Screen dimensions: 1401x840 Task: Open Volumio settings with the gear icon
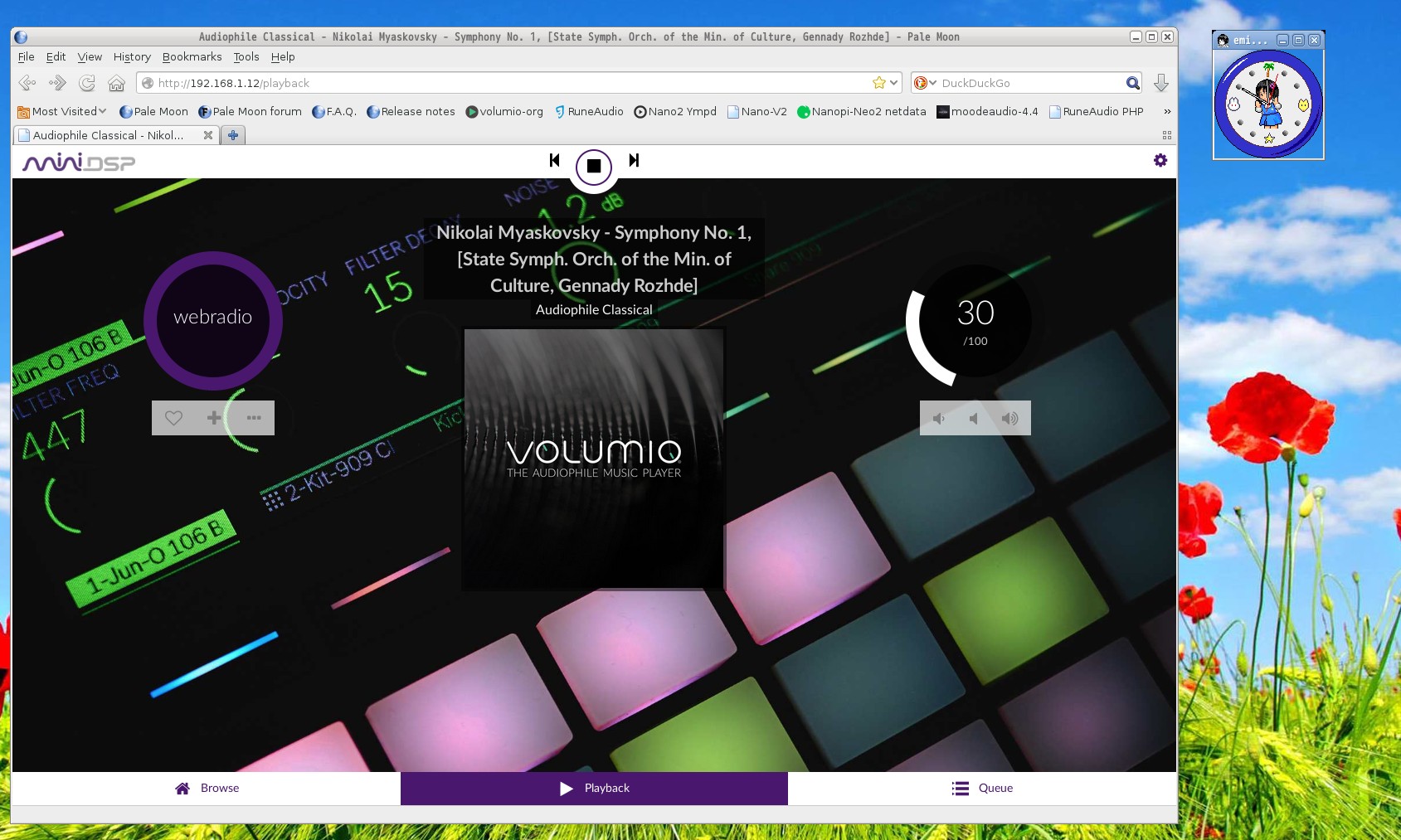(1160, 159)
